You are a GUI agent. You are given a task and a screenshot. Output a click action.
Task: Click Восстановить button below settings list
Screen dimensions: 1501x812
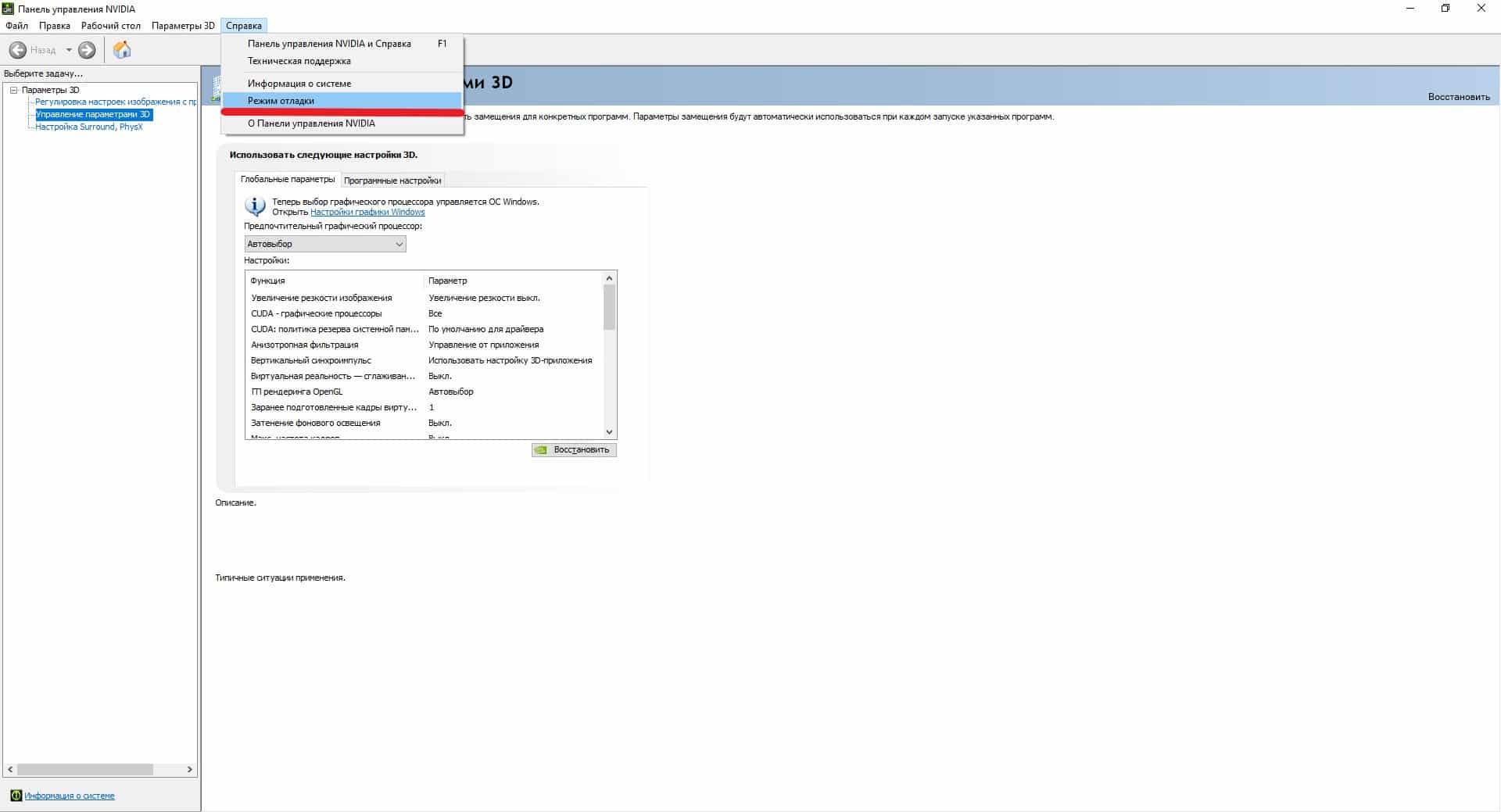(x=574, y=450)
